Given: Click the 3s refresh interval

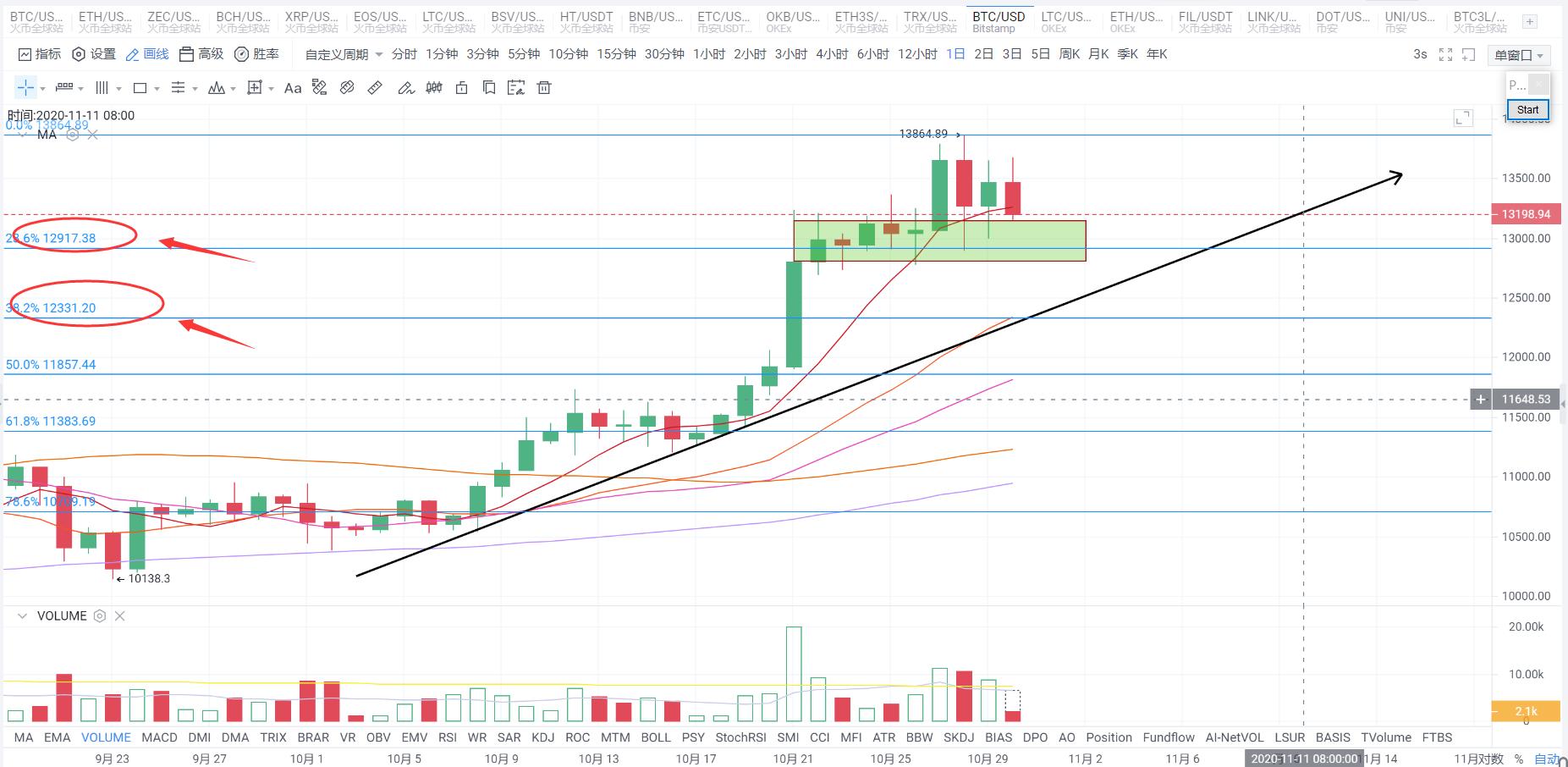Looking at the screenshot, I should pyautogui.click(x=1420, y=55).
